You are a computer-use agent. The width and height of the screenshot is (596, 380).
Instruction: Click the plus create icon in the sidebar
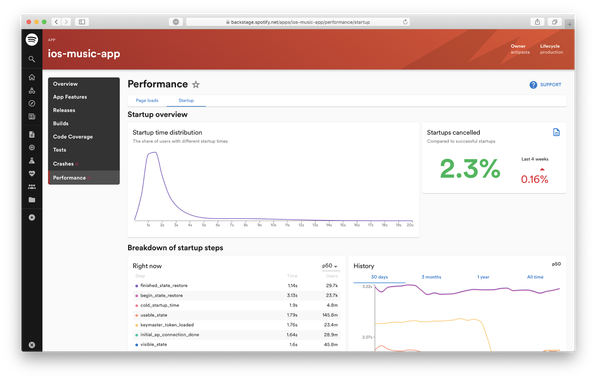coord(32,217)
